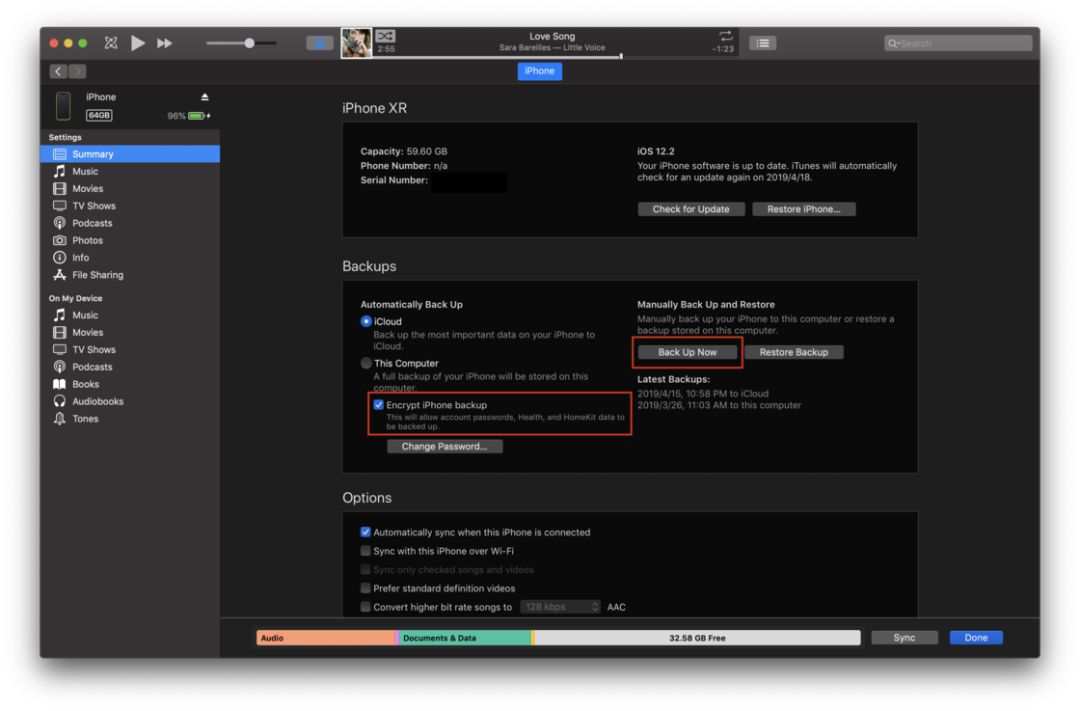Enable Prefer standard definition videos

point(366,588)
